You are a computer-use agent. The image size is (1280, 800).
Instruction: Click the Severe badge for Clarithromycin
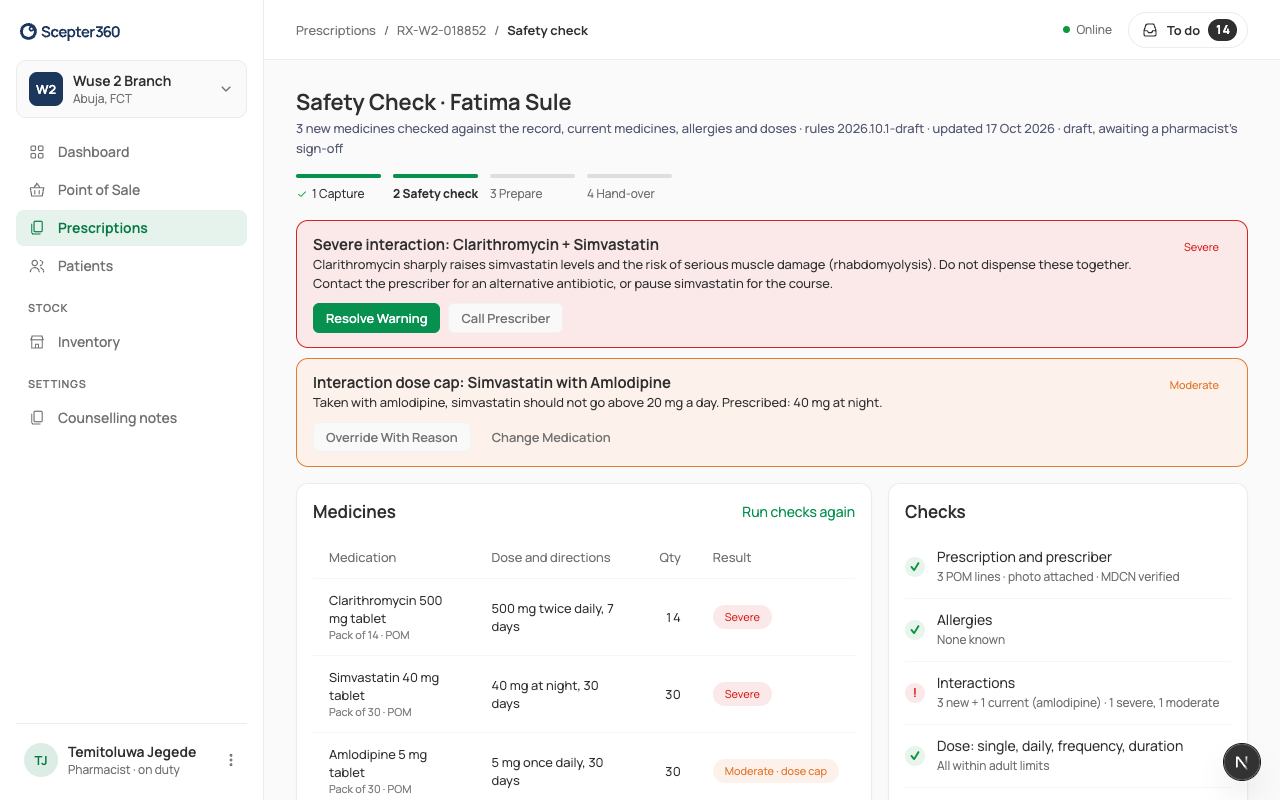[742, 617]
